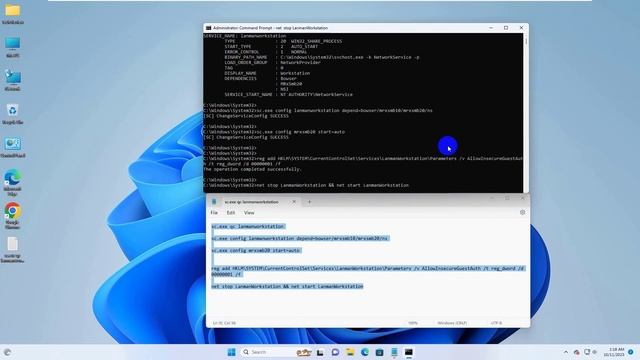Click the 'net stop LanmanWorkstation' command line in Command Prompt
The image size is (640, 360).
click(306, 185)
